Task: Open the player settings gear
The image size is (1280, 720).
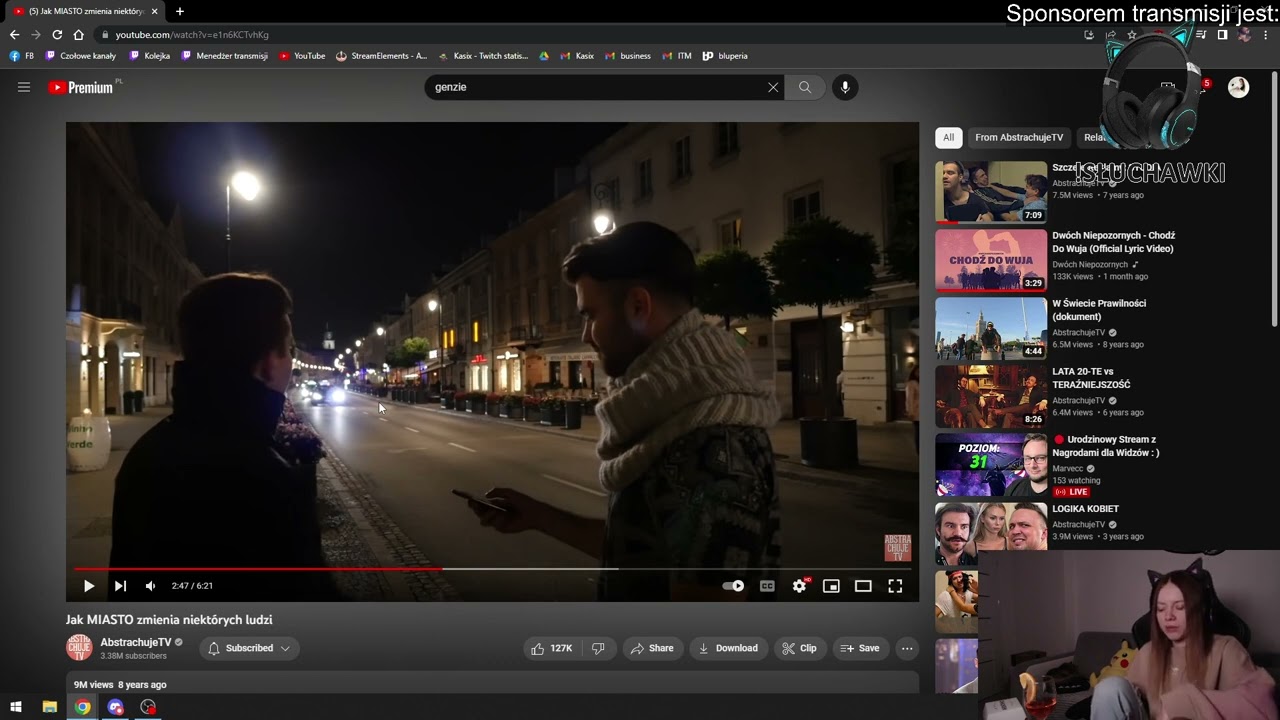Action: [800, 586]
